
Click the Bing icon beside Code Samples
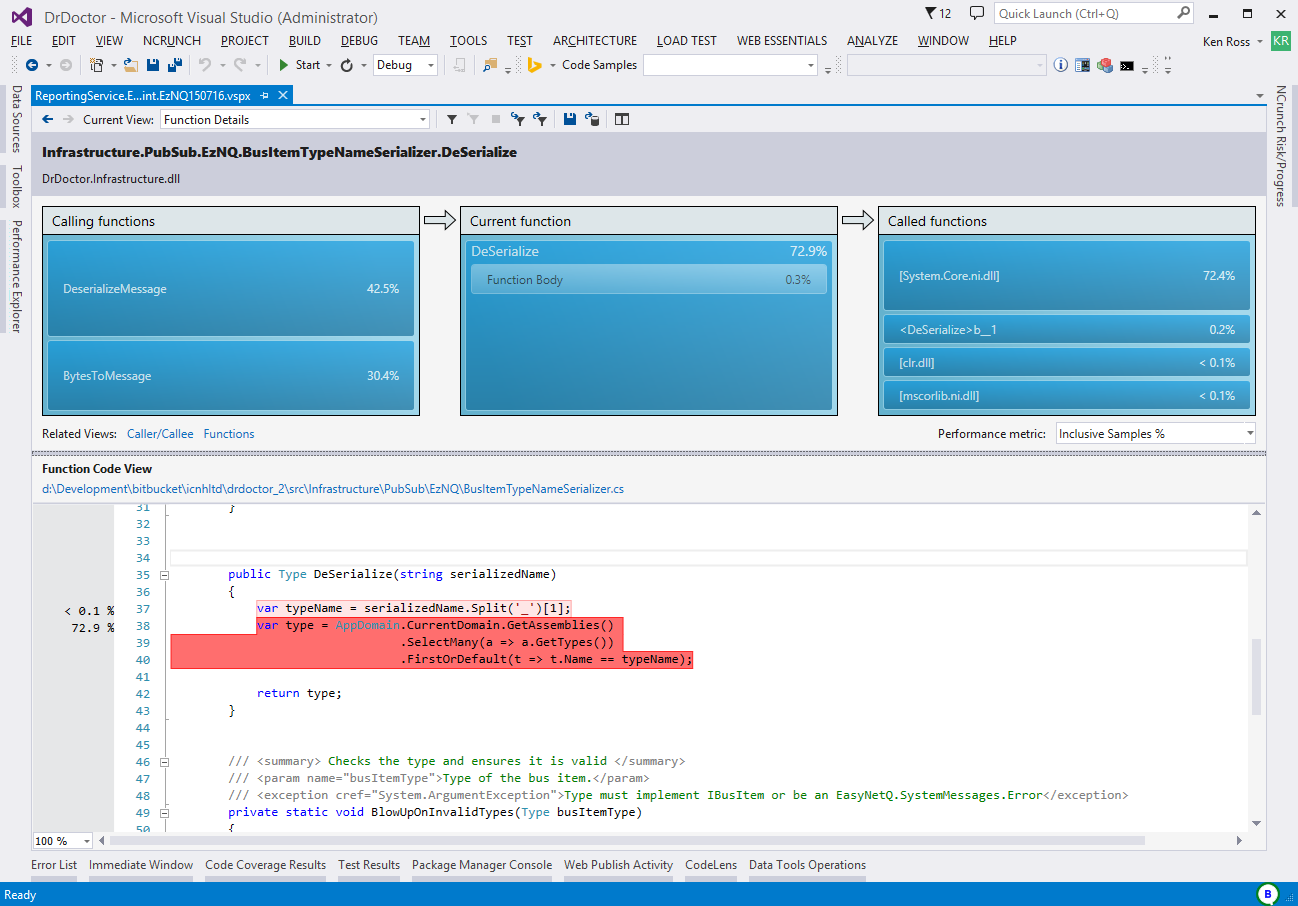point(535,65)
